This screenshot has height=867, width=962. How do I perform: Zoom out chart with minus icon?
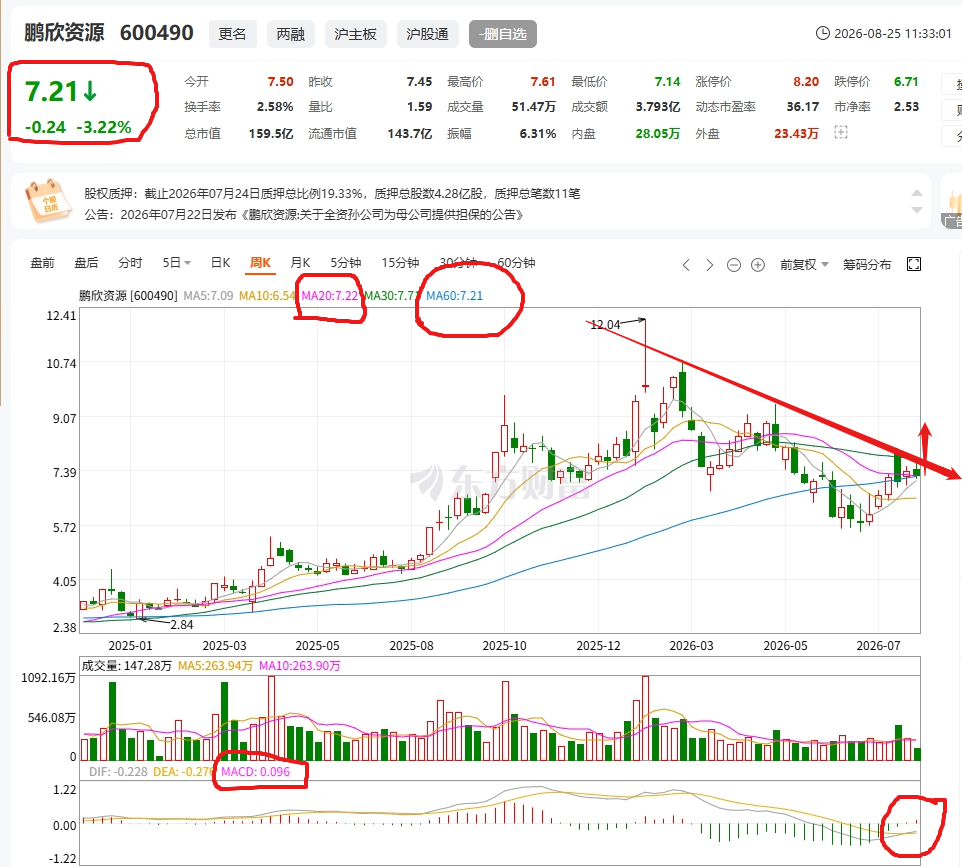click(x=734, y=264)
